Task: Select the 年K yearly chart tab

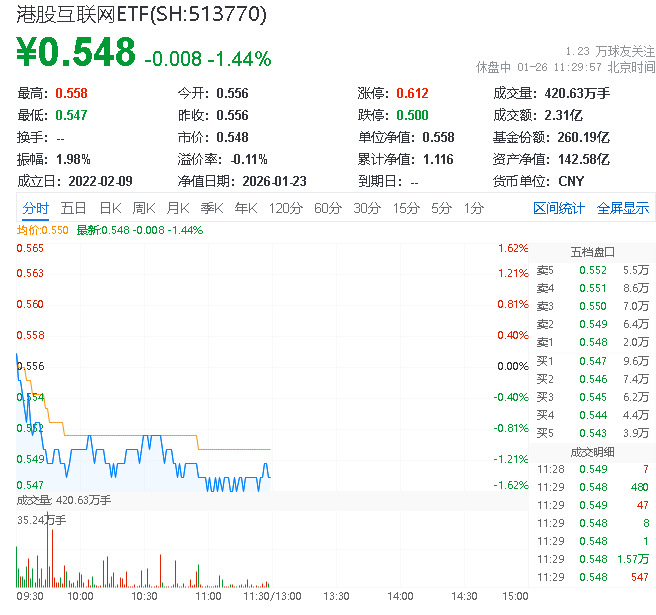Action: pos(246,208)
